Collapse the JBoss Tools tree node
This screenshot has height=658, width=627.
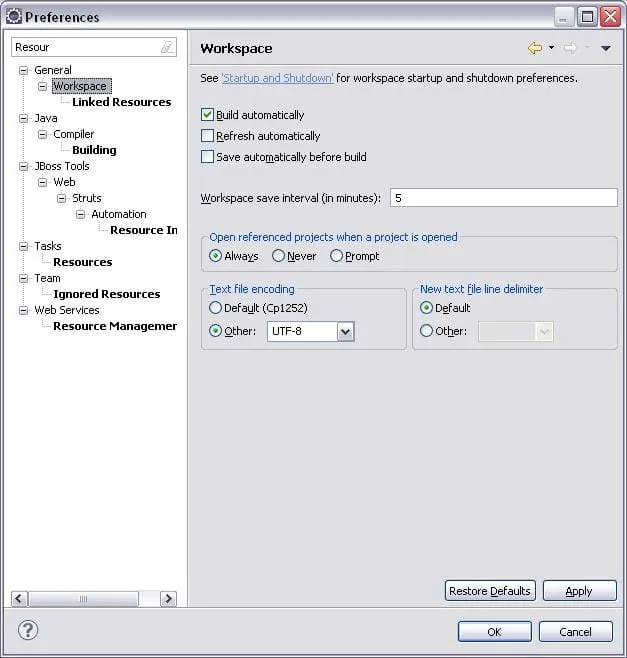[24, 166]
